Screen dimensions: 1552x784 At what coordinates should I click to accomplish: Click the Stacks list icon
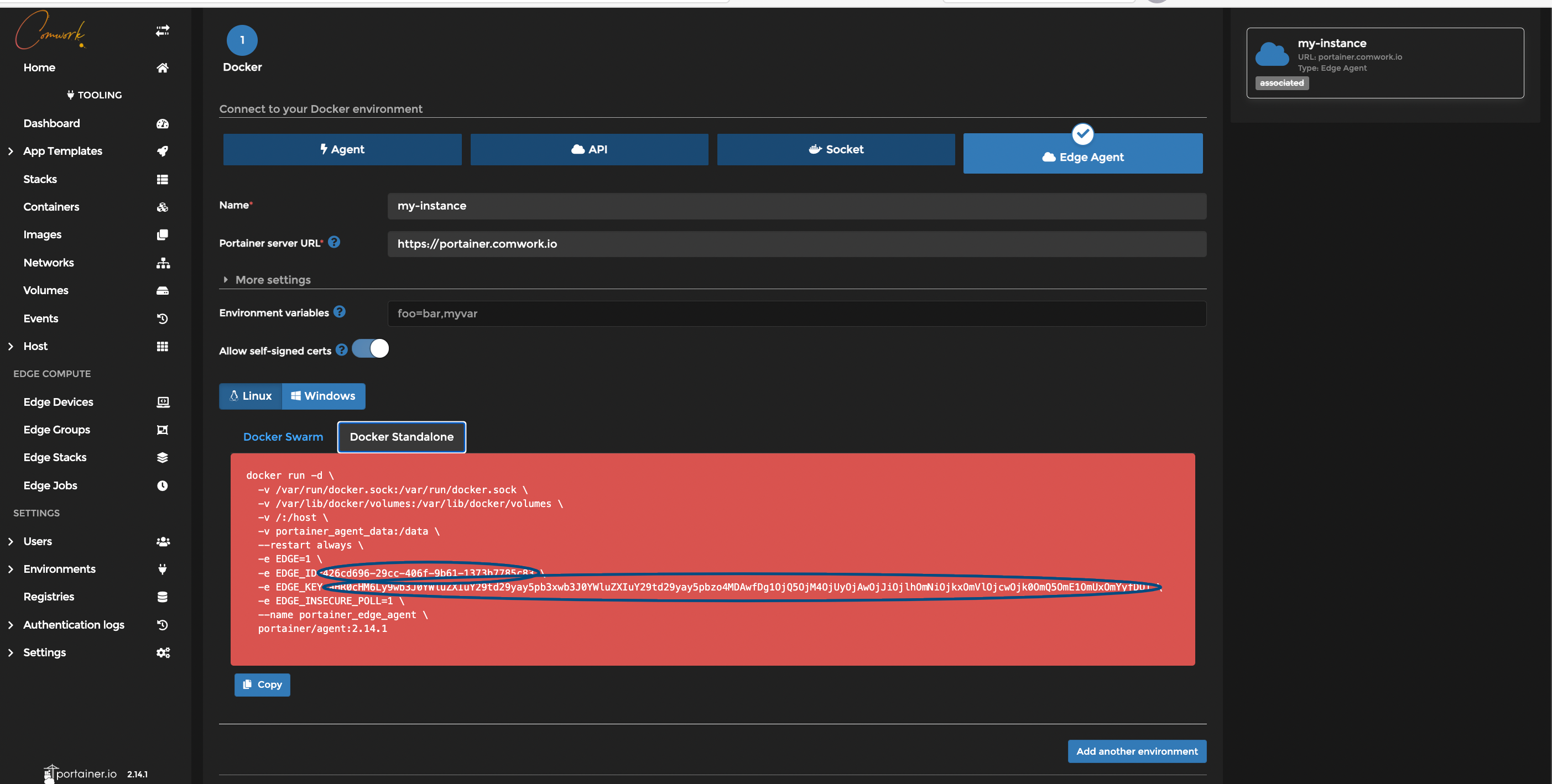pos(163,180)
